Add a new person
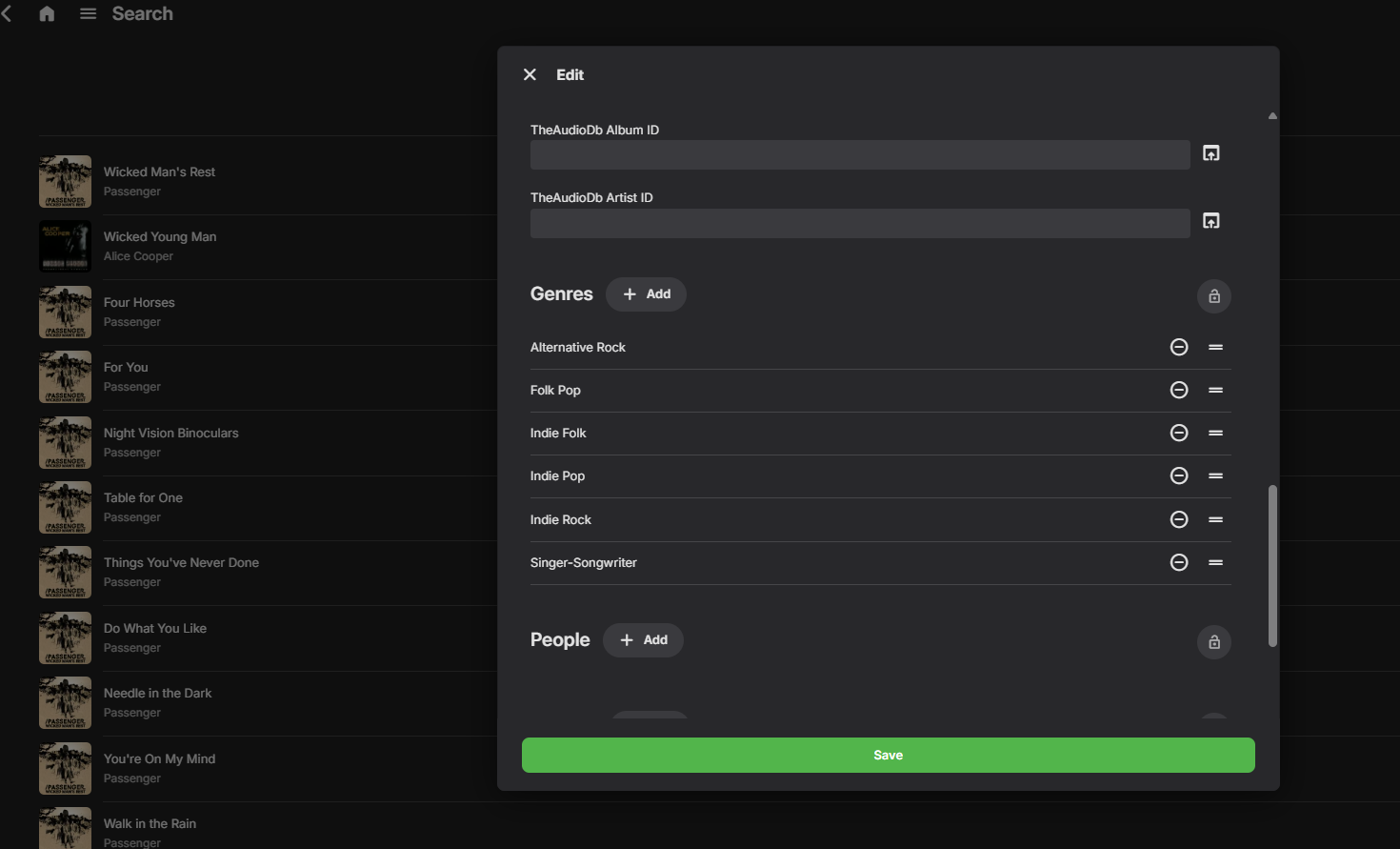1400x849 pixels. (x=644, y=640)
